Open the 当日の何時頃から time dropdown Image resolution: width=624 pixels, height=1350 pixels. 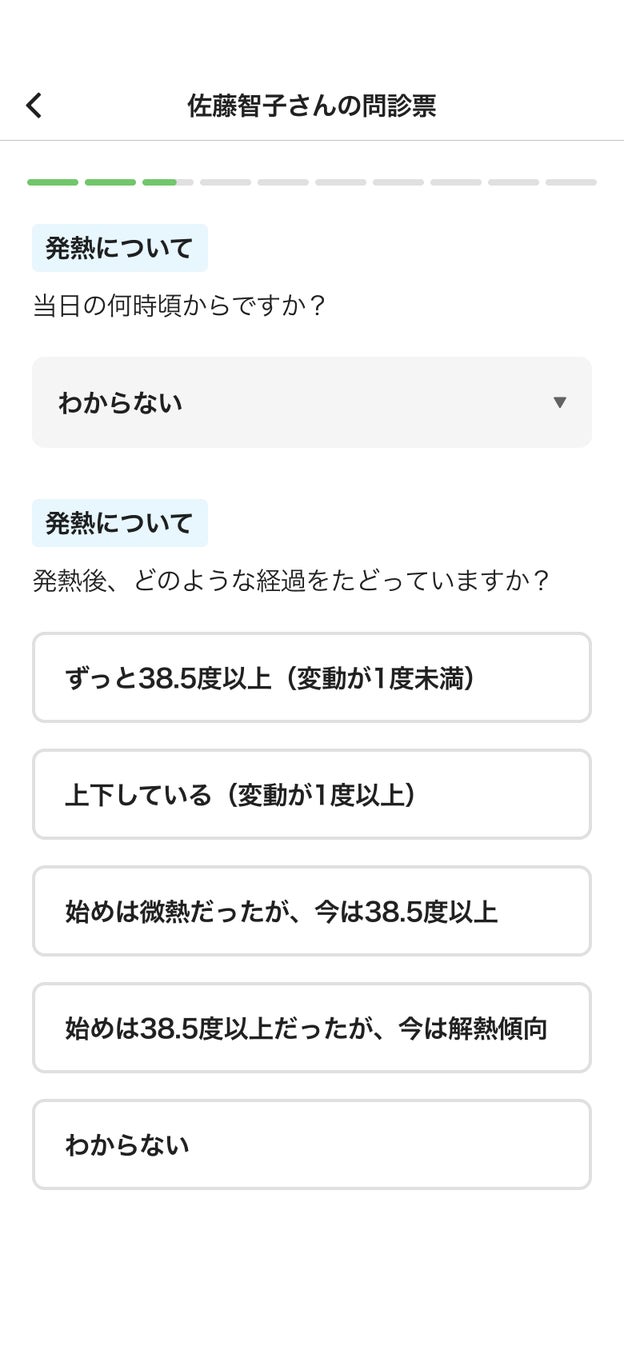(x=311, y=402)
